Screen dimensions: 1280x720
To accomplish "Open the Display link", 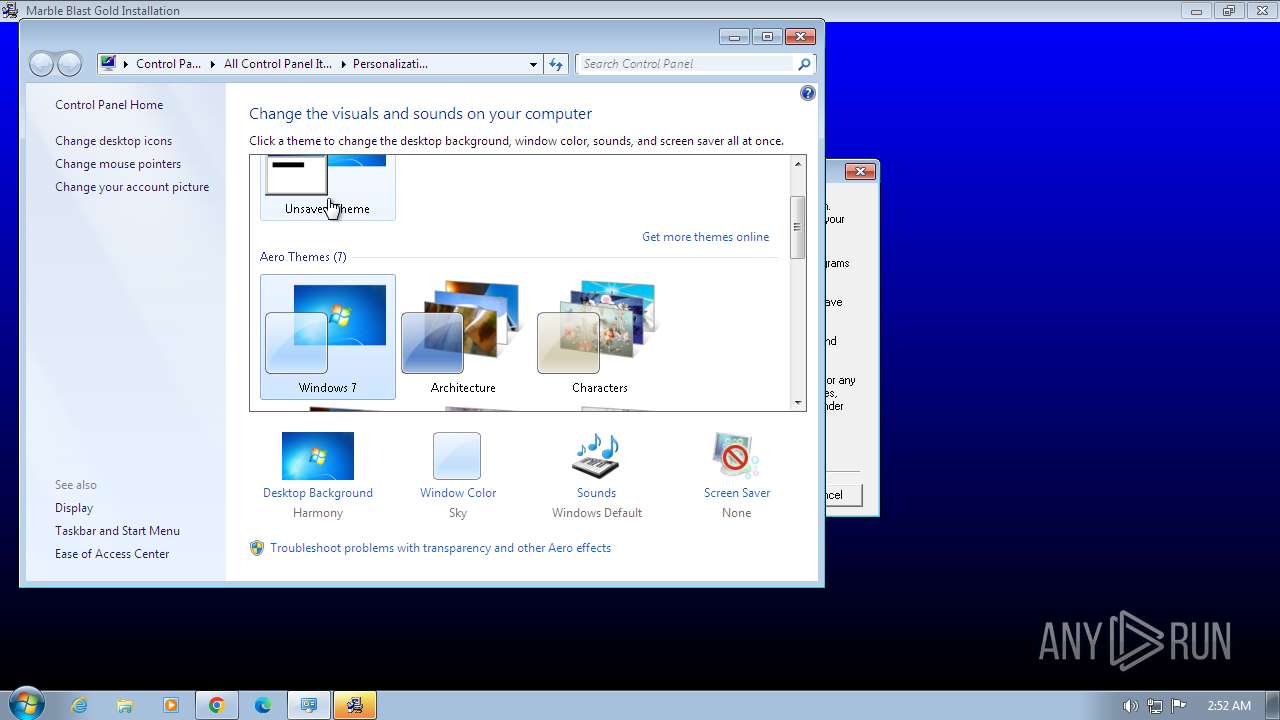I will pos(74,508).
